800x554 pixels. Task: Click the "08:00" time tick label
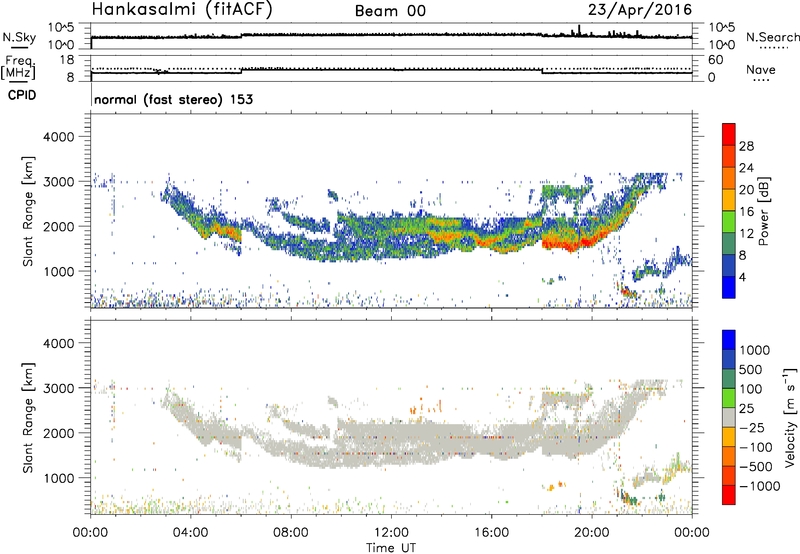coord(291,533)
